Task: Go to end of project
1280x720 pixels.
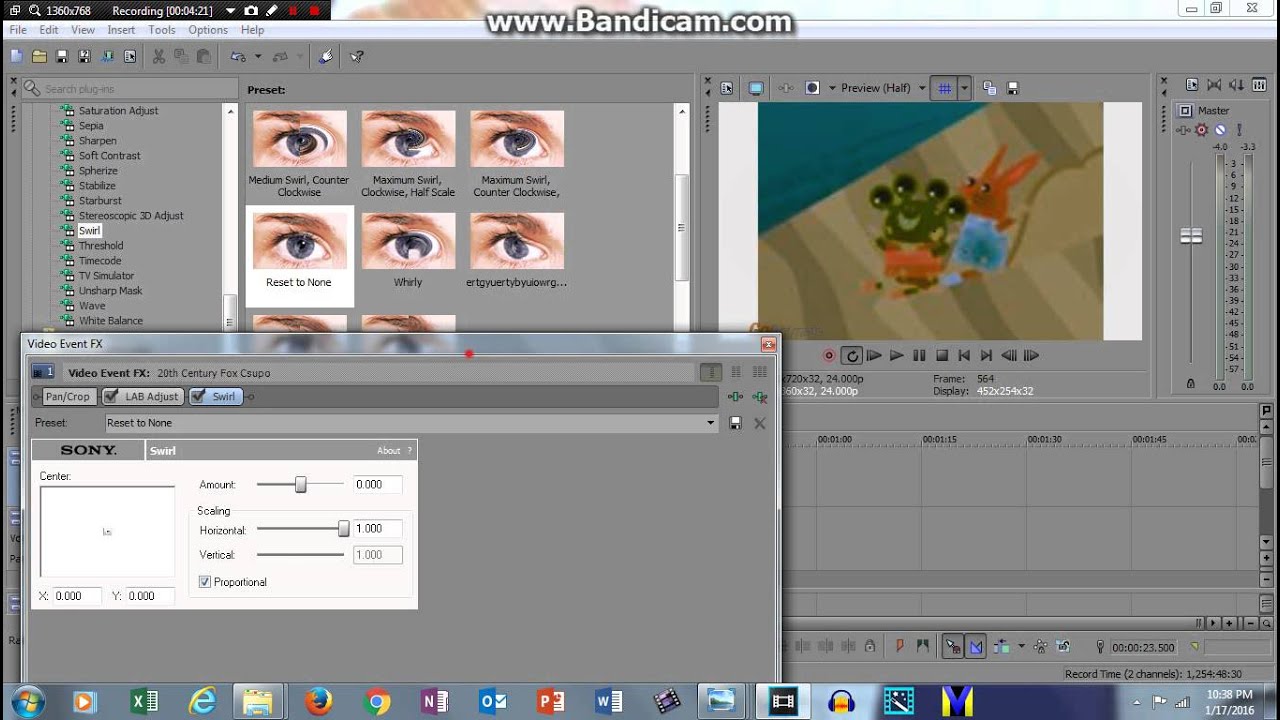Action: click(986, 355)
